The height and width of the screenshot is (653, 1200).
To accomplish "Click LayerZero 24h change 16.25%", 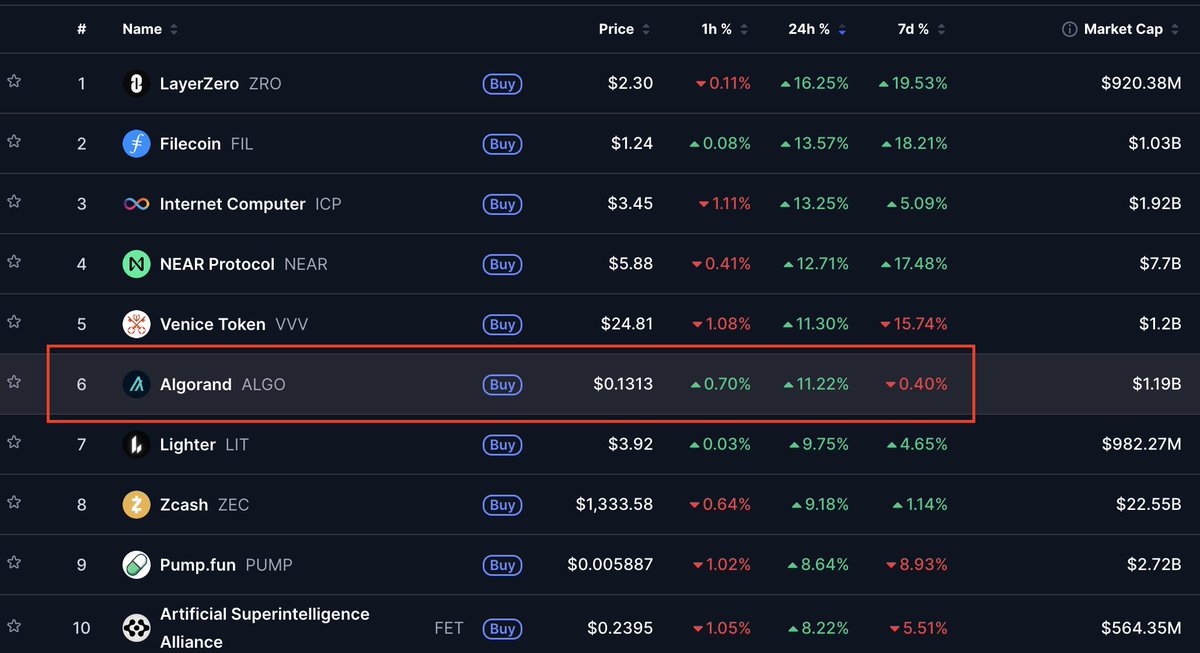I will pyautogui.click(x=814, y=84).
